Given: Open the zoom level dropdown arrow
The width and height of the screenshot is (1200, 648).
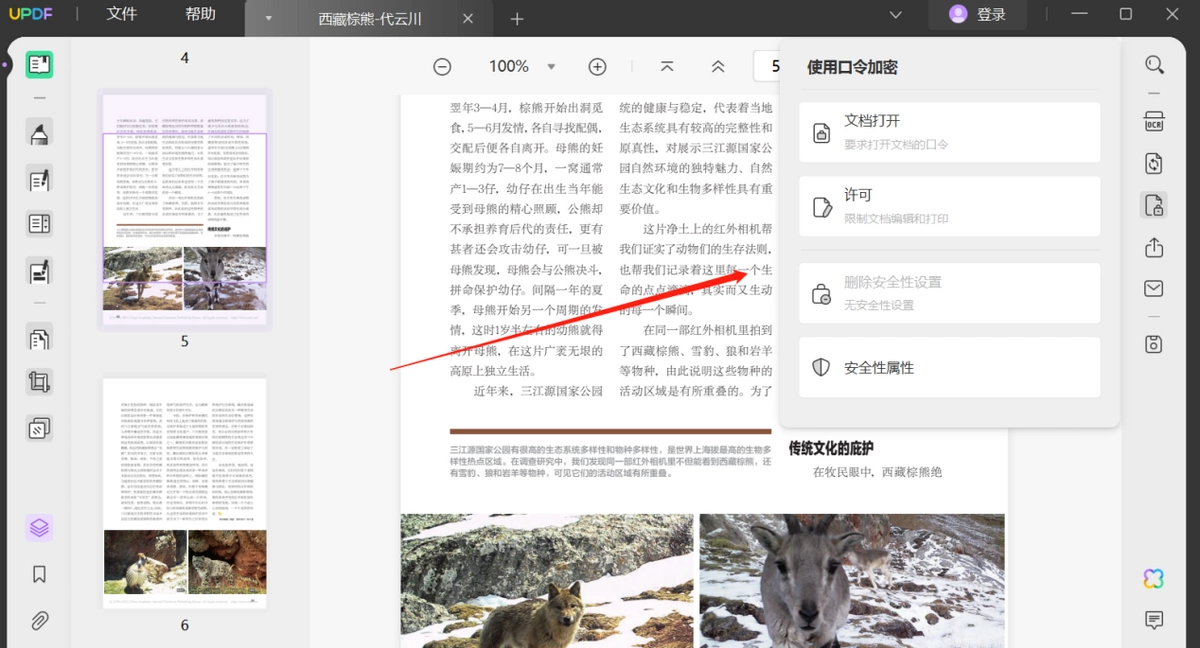Looking at the screenshot, I should 551,67.
